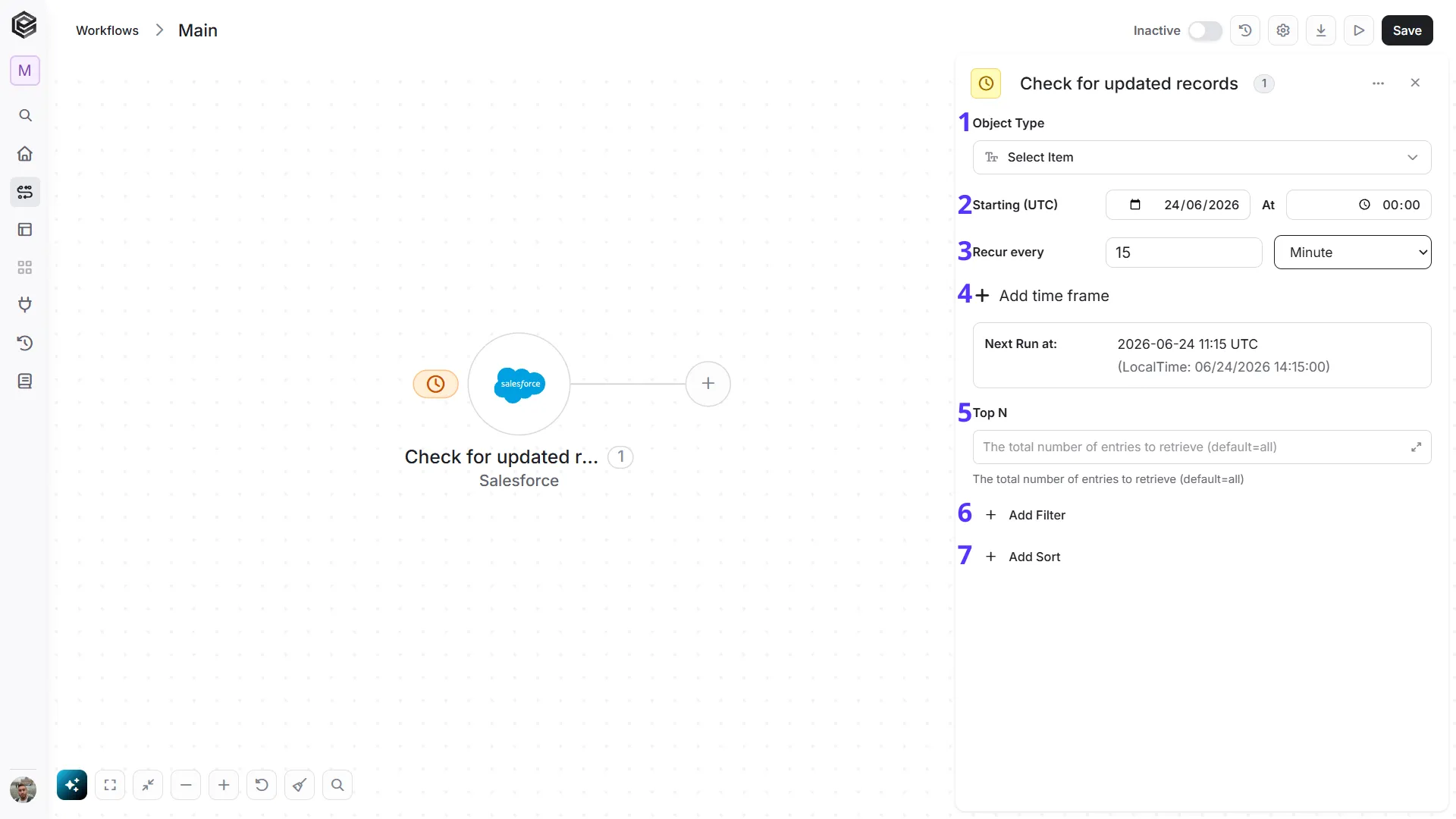Click the orange clock trigger badge

point(435,384)
